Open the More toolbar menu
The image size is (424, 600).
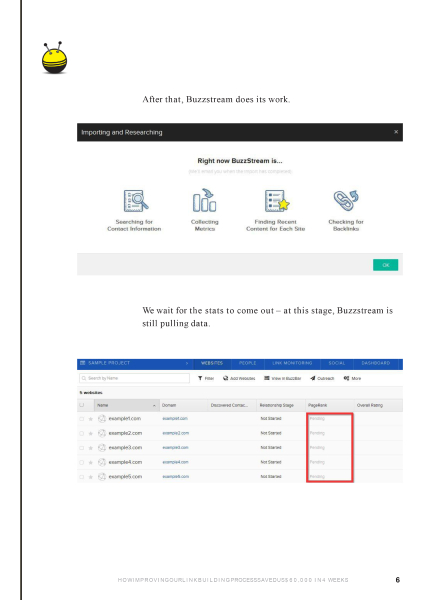[352, 378]
